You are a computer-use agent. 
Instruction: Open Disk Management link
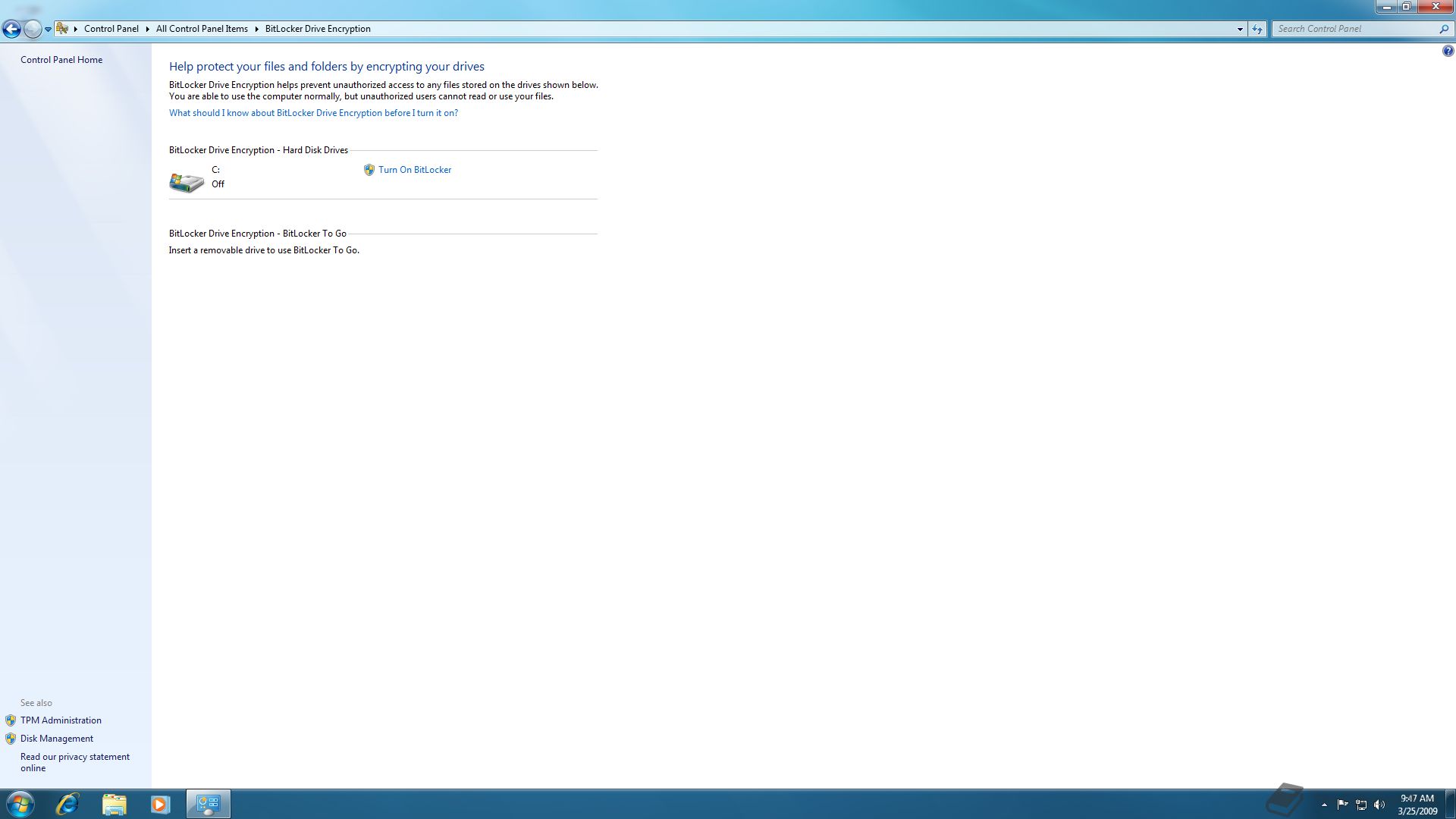click(57, 739)
